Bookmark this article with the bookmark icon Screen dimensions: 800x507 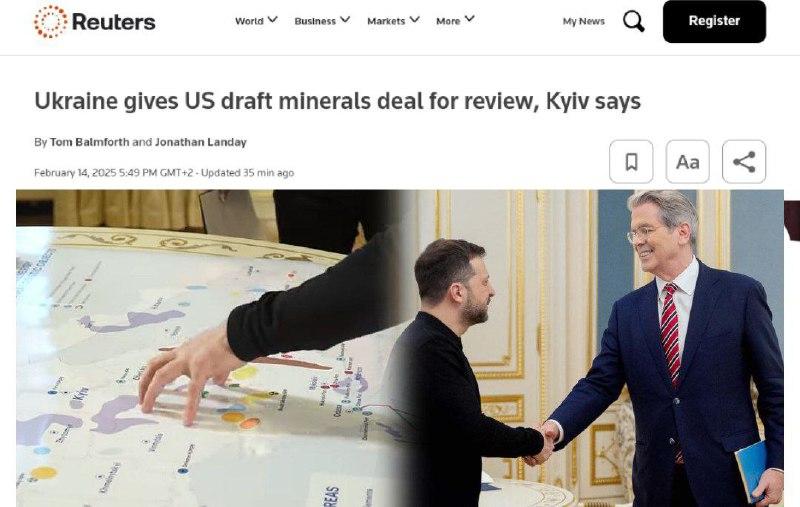tap(631, 162)
